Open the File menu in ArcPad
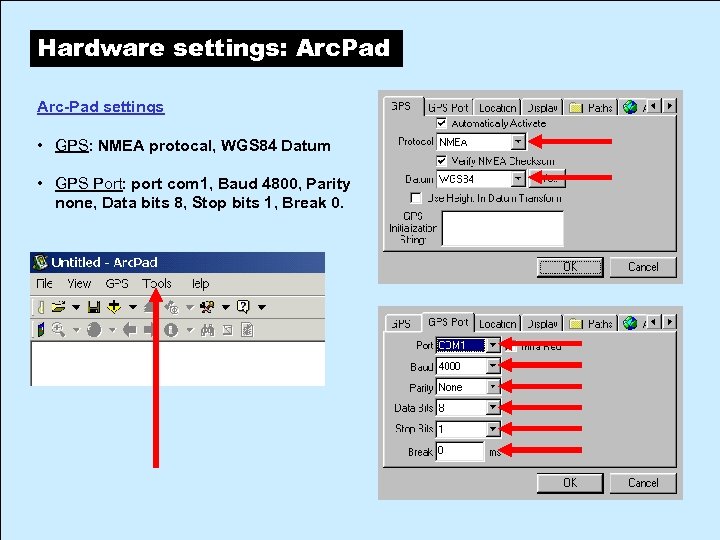The height and width of the screenshot is (540, 720). [44, 284]
